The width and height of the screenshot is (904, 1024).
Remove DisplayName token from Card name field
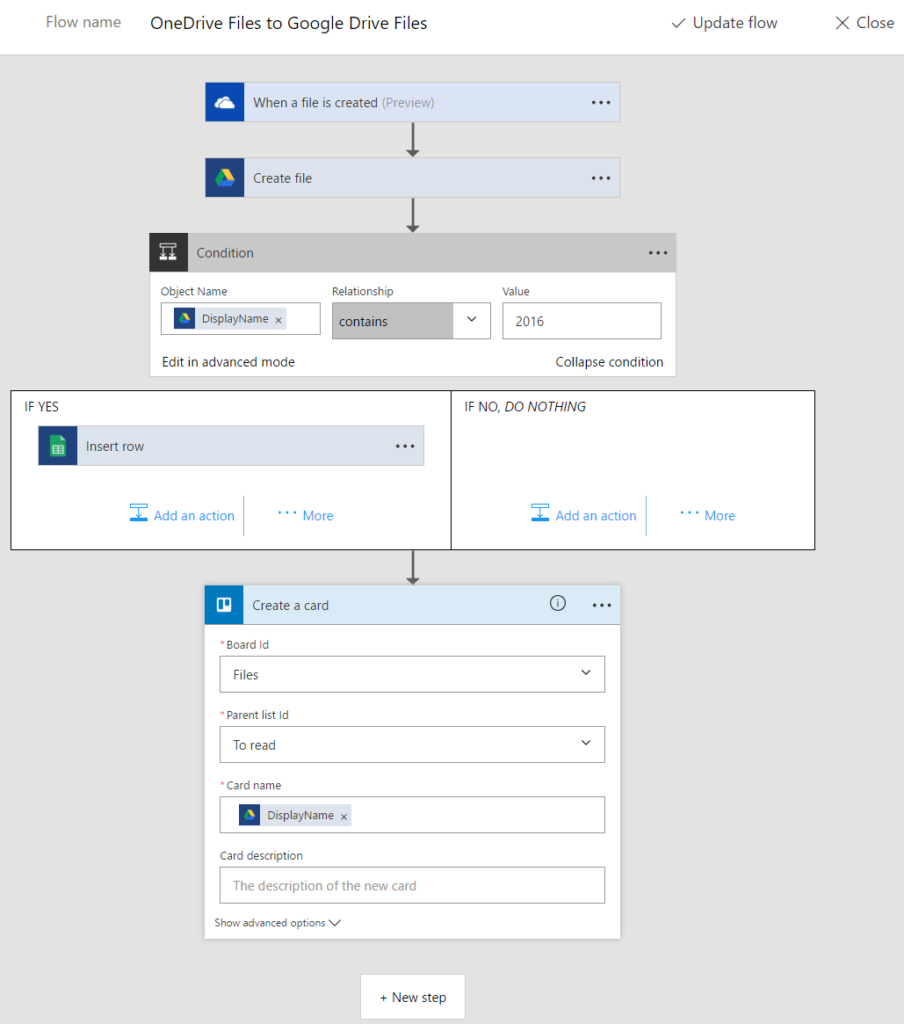click(344, 816)
